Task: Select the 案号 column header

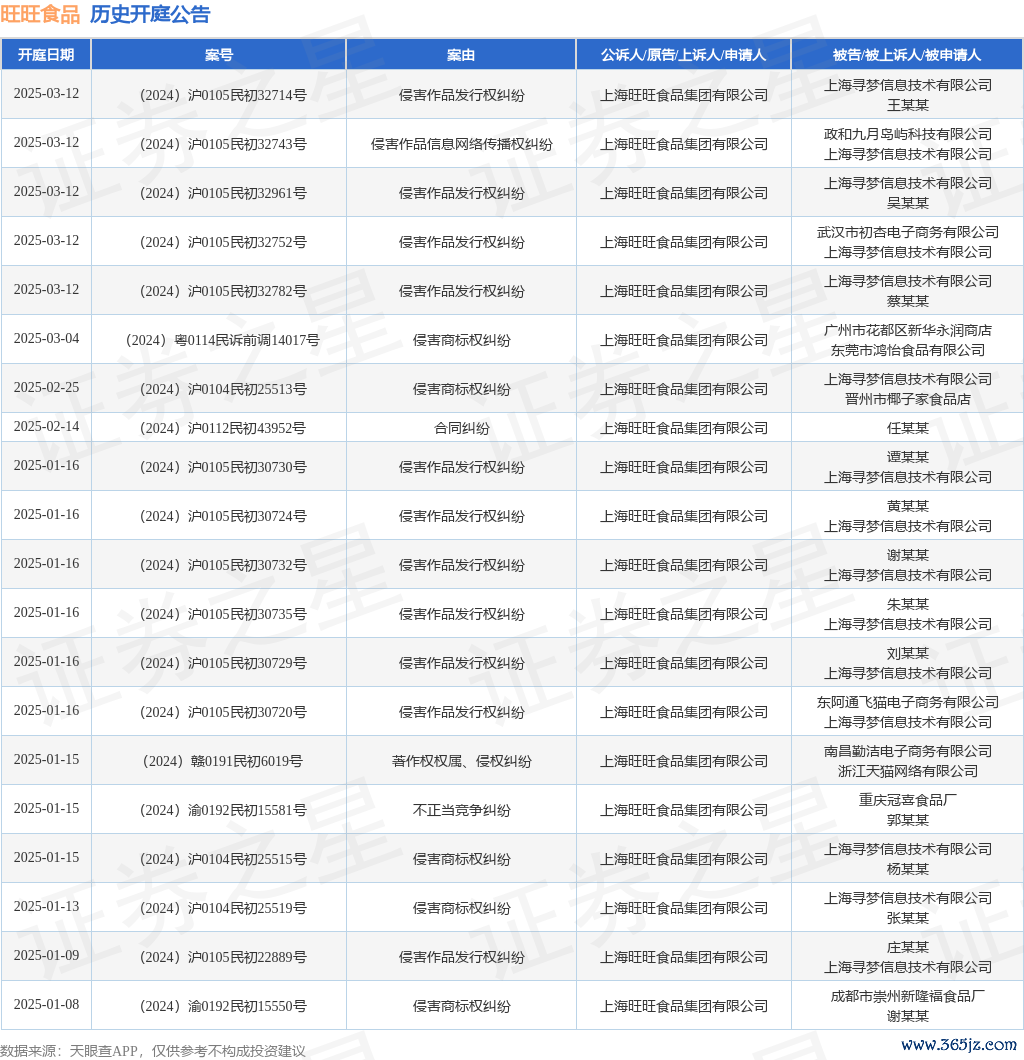Action: 218,55
